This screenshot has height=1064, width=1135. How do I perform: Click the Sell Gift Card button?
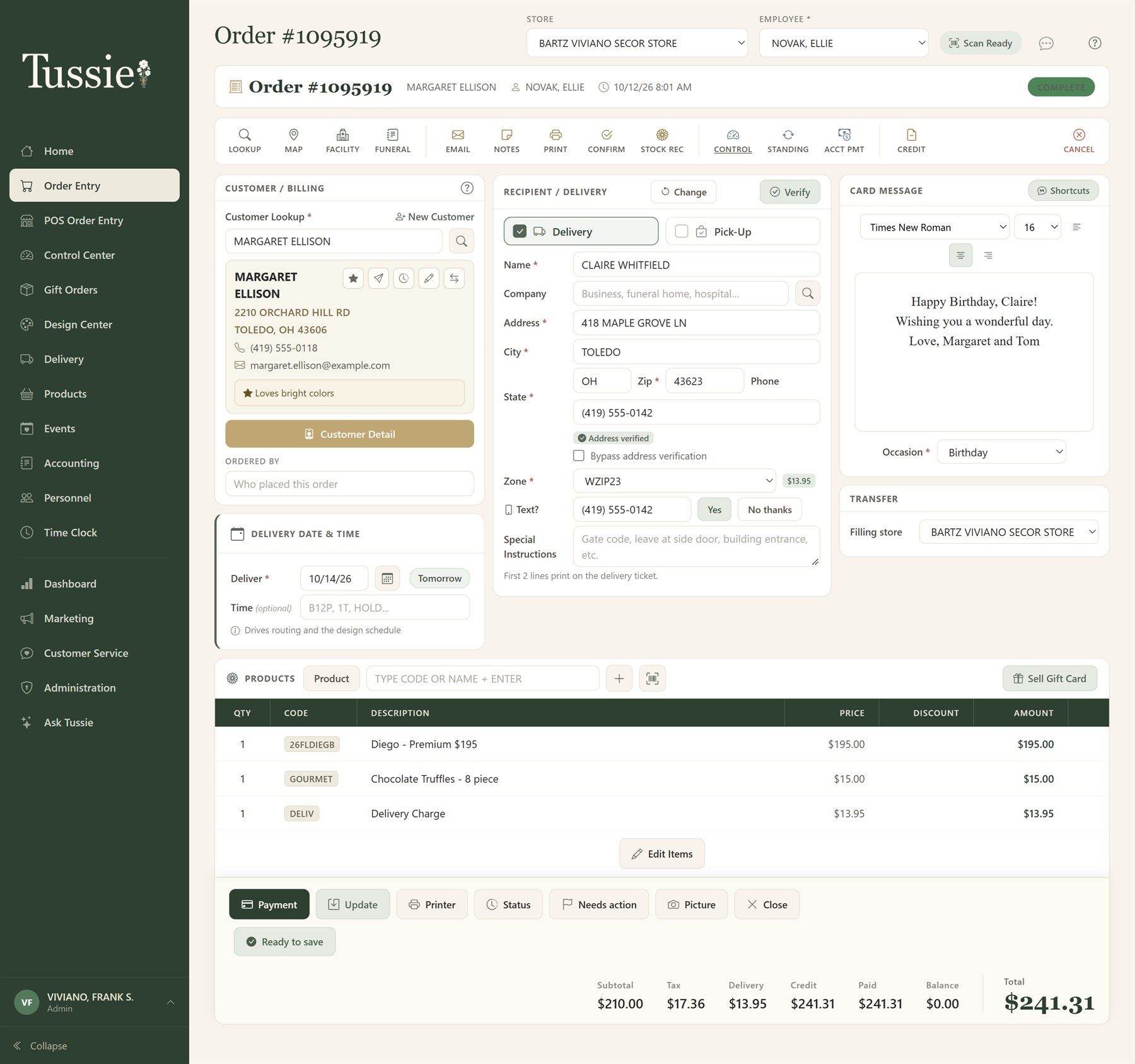[x=1049, y=679]
